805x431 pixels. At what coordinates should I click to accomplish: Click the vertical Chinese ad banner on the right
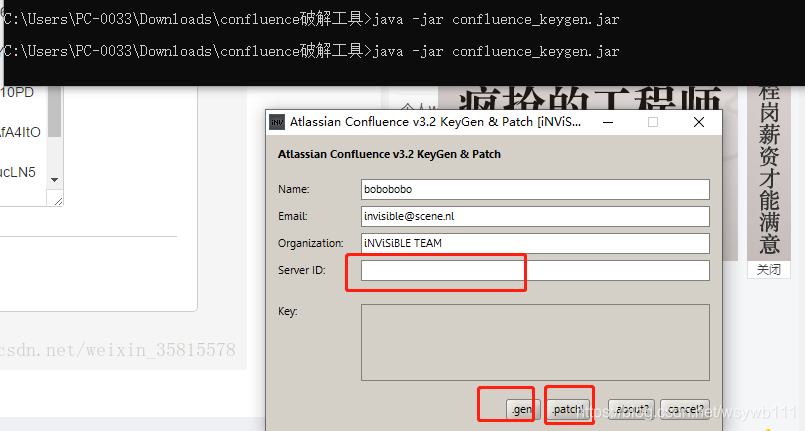(x=769, y=172)
